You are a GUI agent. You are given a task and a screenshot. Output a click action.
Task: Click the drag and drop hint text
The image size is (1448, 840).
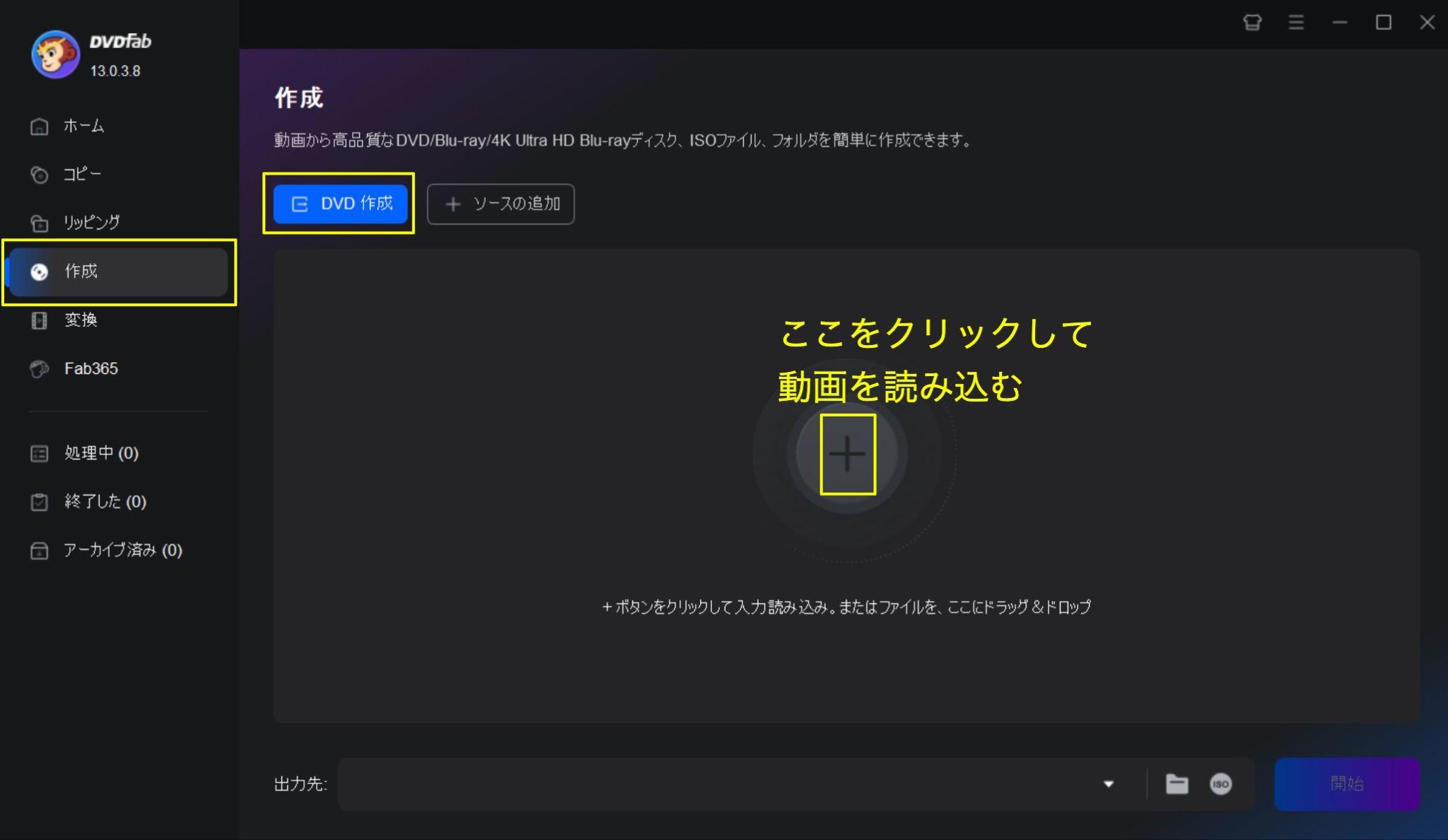[846, 607]
